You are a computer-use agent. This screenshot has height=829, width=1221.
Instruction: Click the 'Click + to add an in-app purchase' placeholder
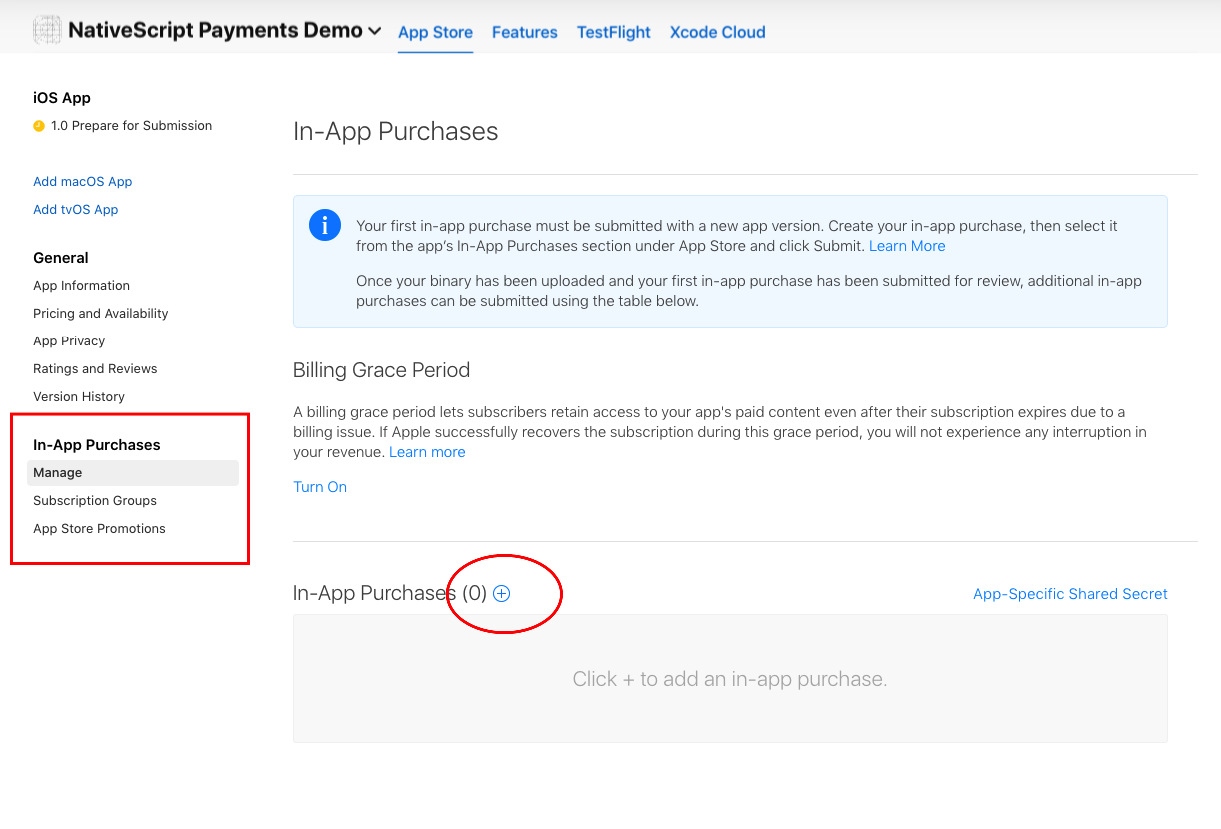[730, 679]
